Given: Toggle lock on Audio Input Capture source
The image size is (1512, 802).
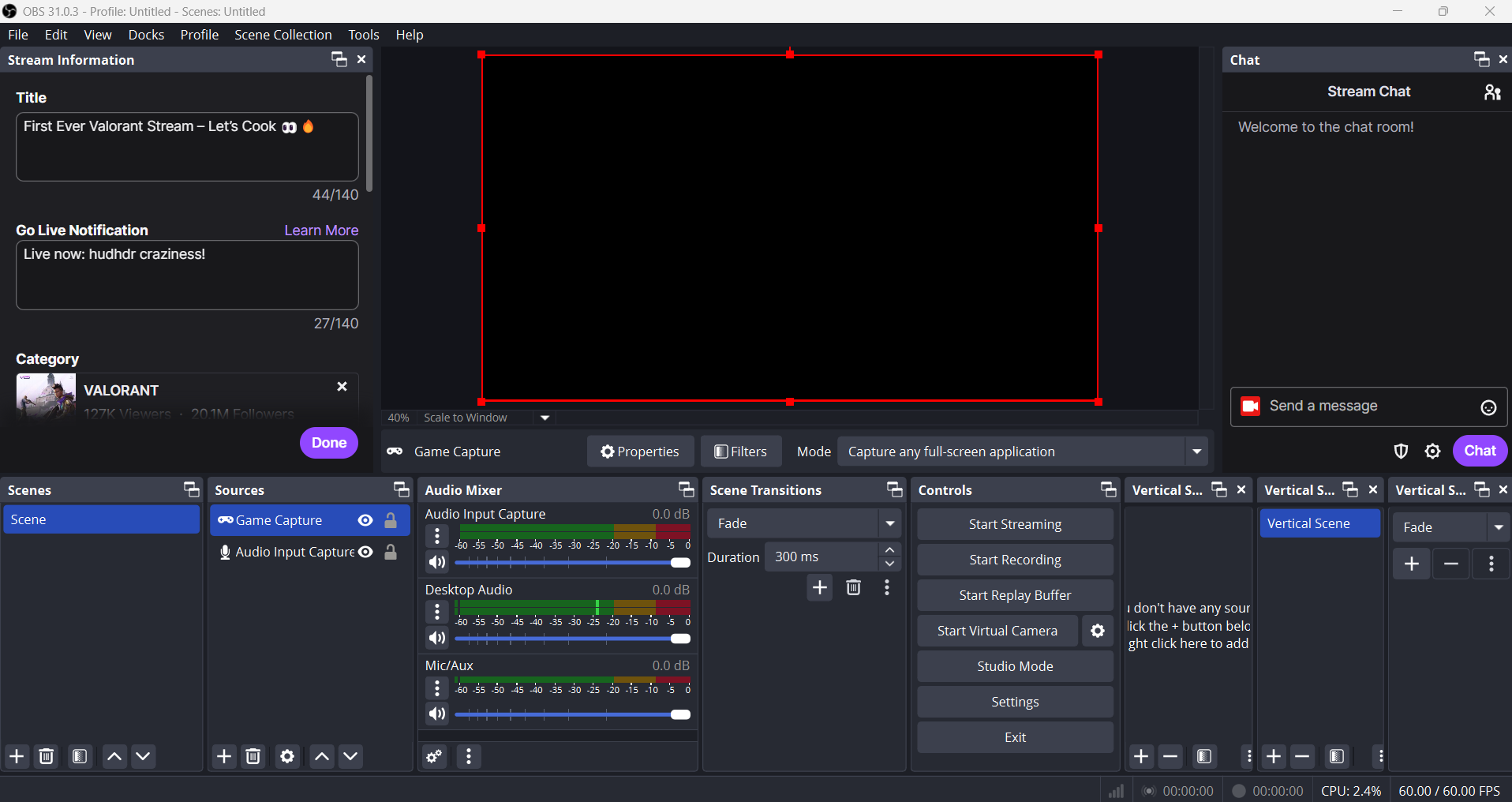Looking at the screenshot, I should (391, 553).
